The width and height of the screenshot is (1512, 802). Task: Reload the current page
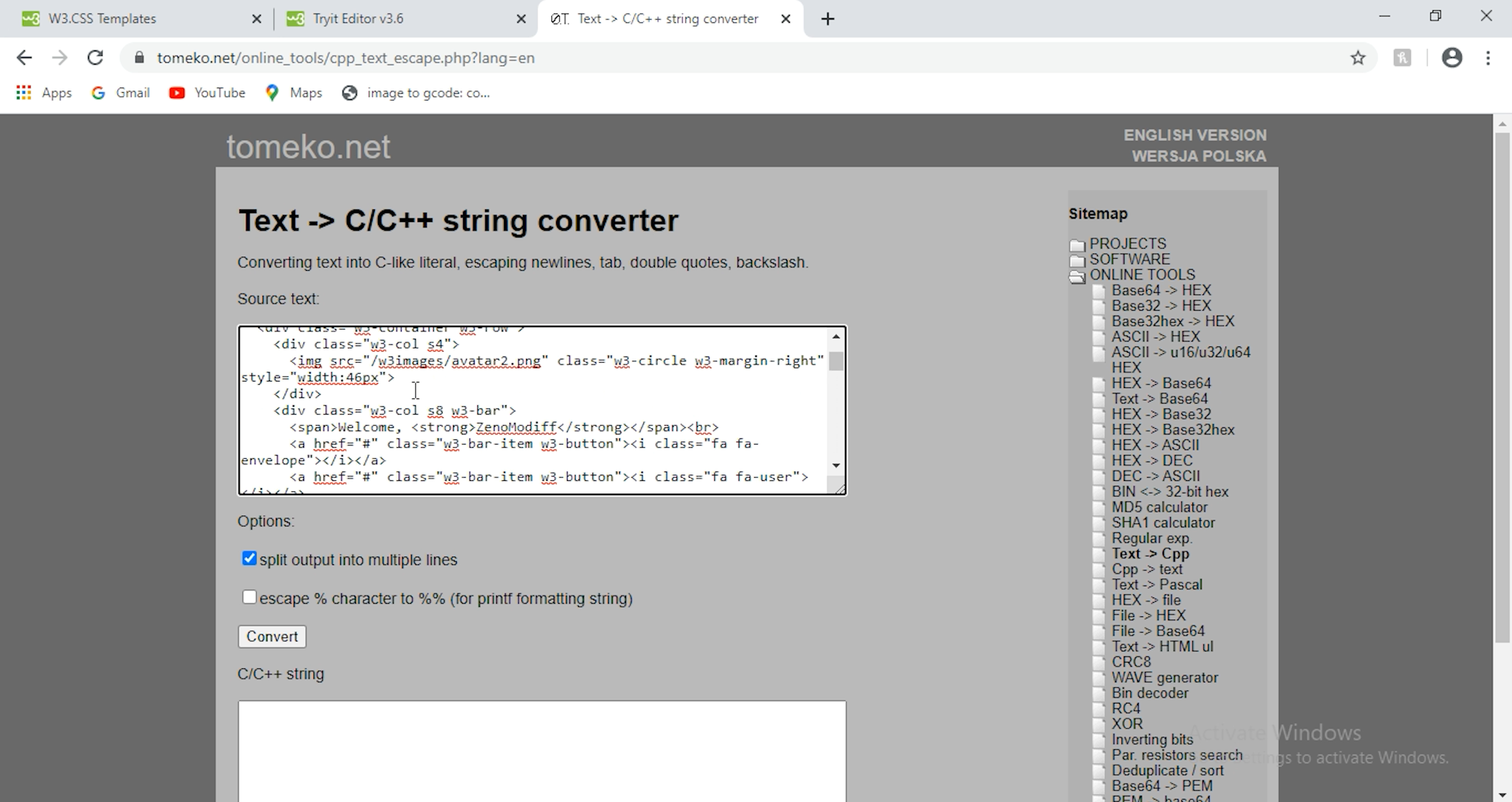coord(95,57)
